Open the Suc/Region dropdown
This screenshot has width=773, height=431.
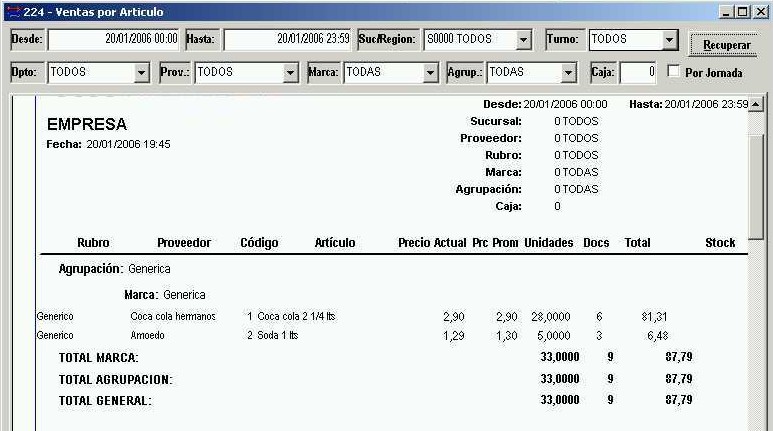pos(524,40)
